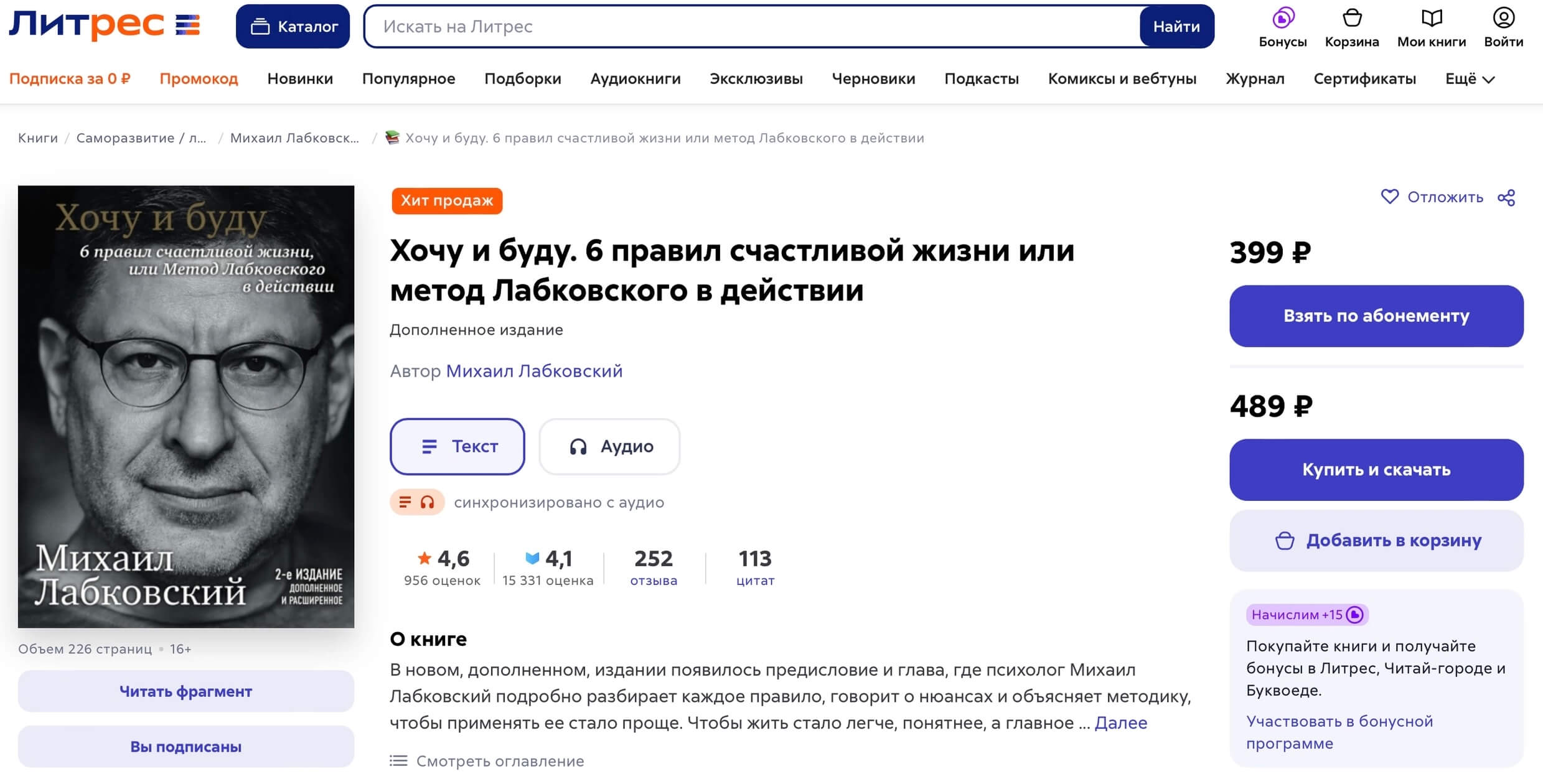Click Купить и скачать button
Screen dimensions: 1543x784
[x=1376, y=470]
